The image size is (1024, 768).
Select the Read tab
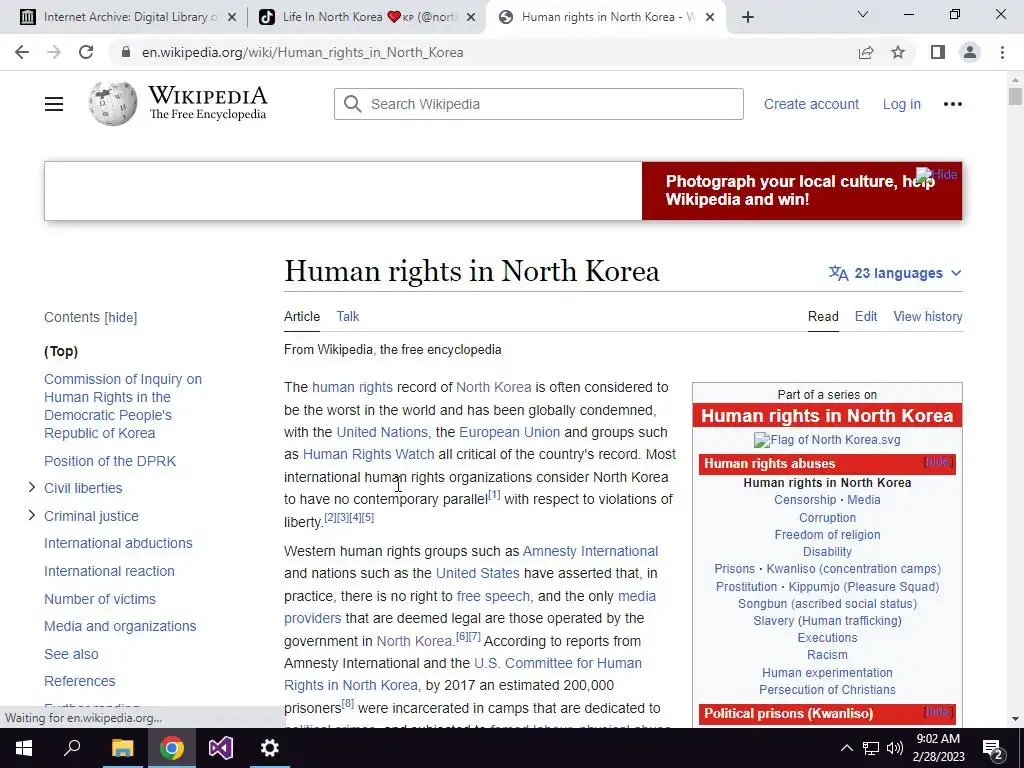[x=823, y=316]
